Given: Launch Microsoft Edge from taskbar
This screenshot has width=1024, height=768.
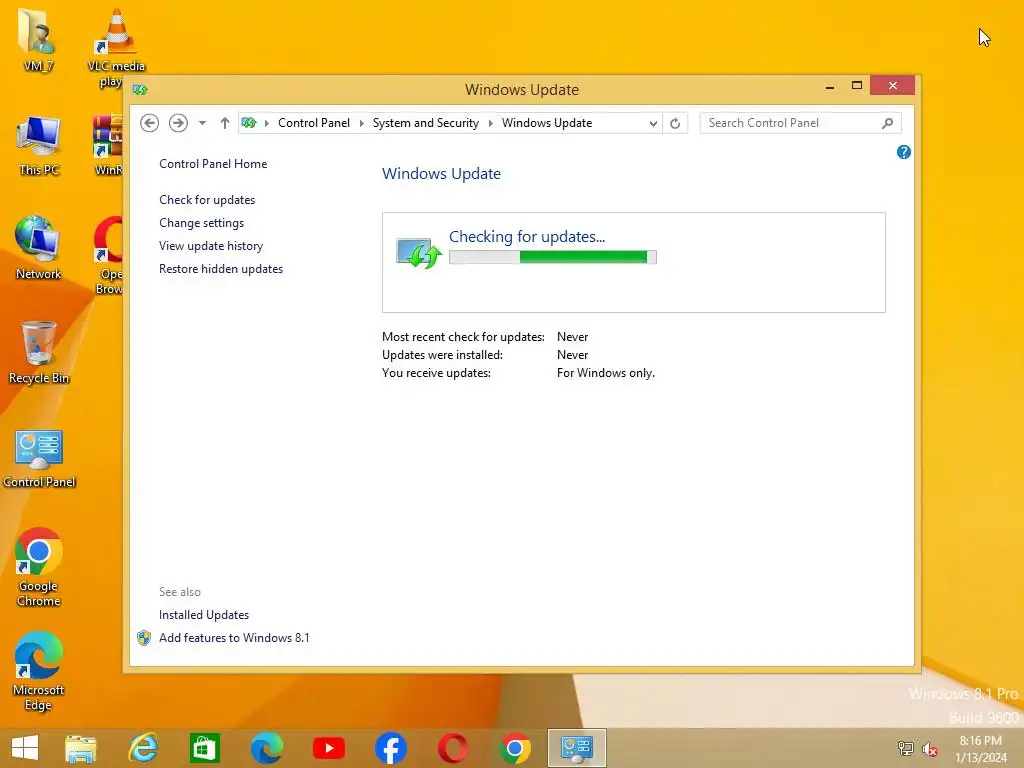Looking at the screenshot, I should click(267, 748).
